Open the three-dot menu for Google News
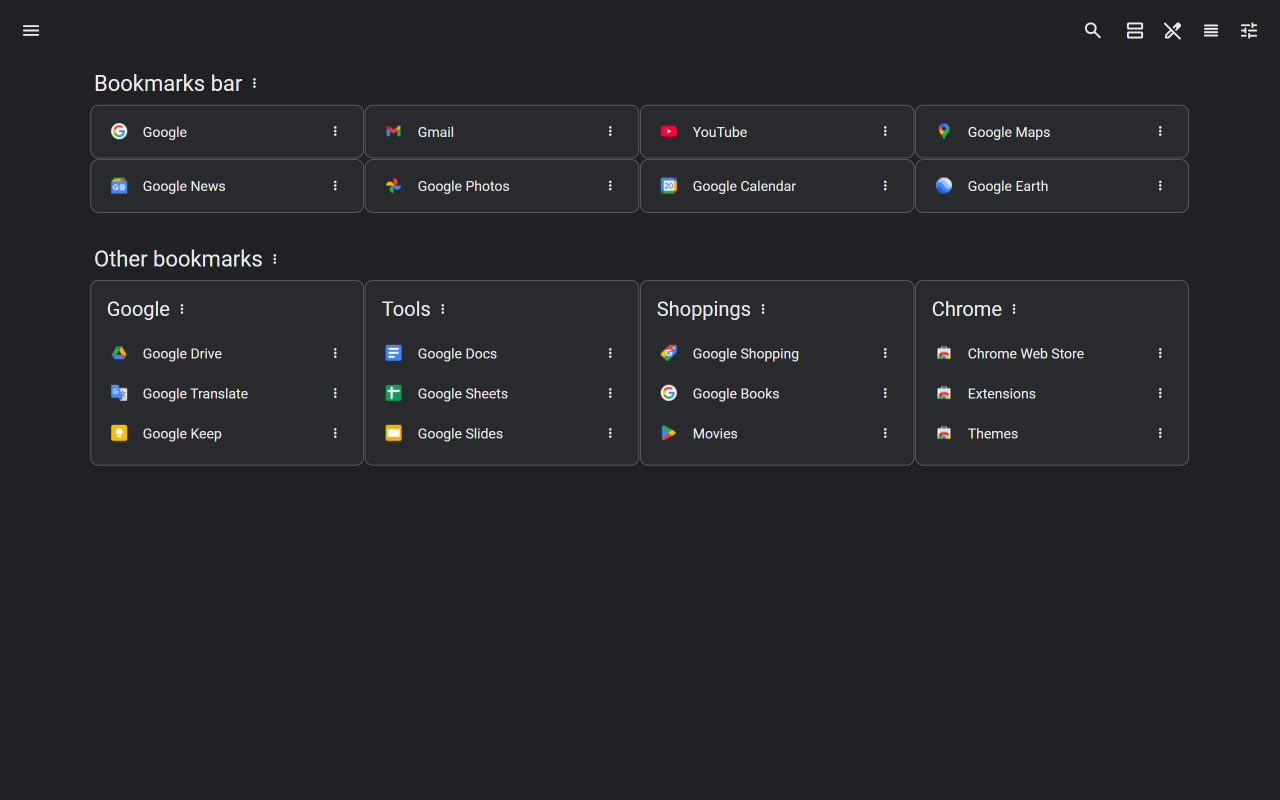The width and height of the screenshot is (1280, 800). click(335, 185)
